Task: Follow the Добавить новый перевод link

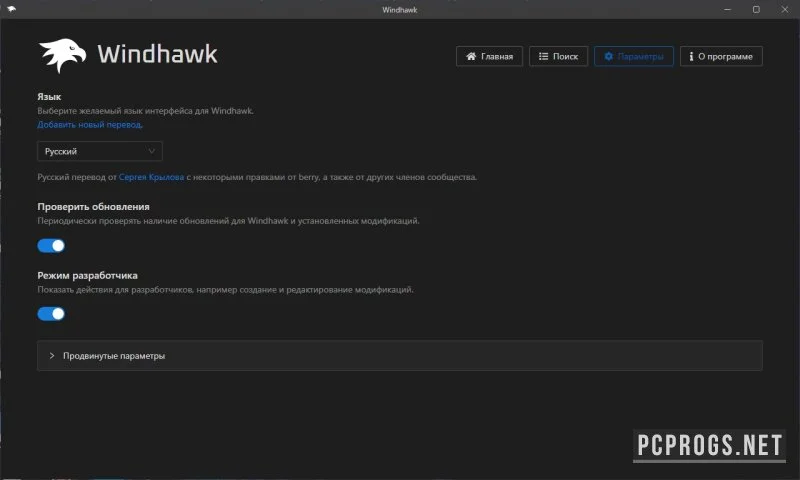Action: [x=90, y=124]
